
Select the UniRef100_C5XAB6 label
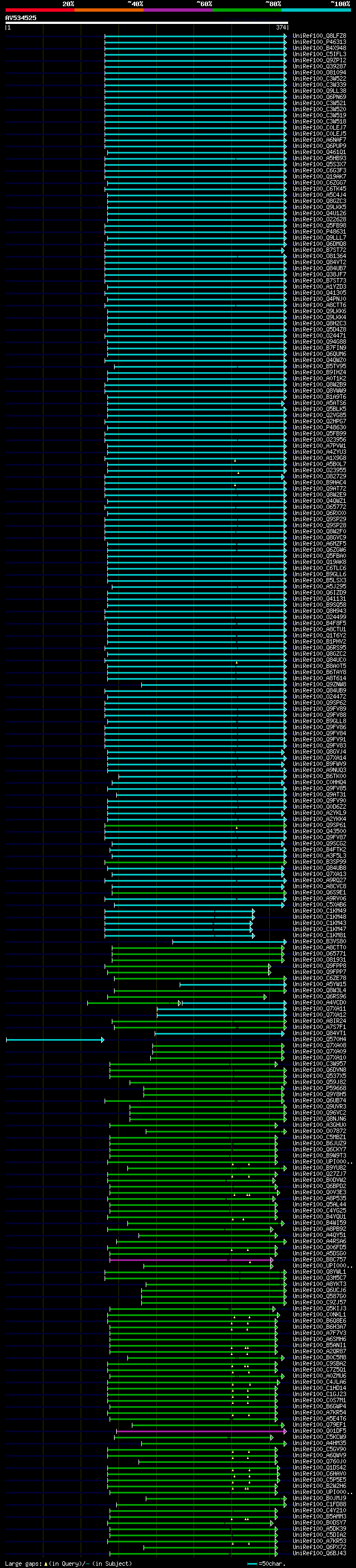319,904
